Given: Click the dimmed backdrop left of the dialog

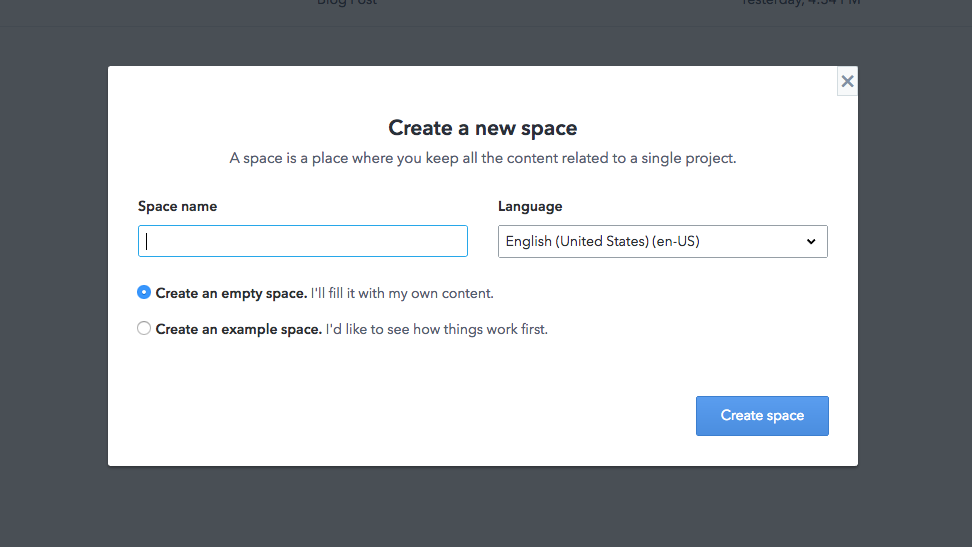Looking at the screenshot, I should [x=53, y=270].
